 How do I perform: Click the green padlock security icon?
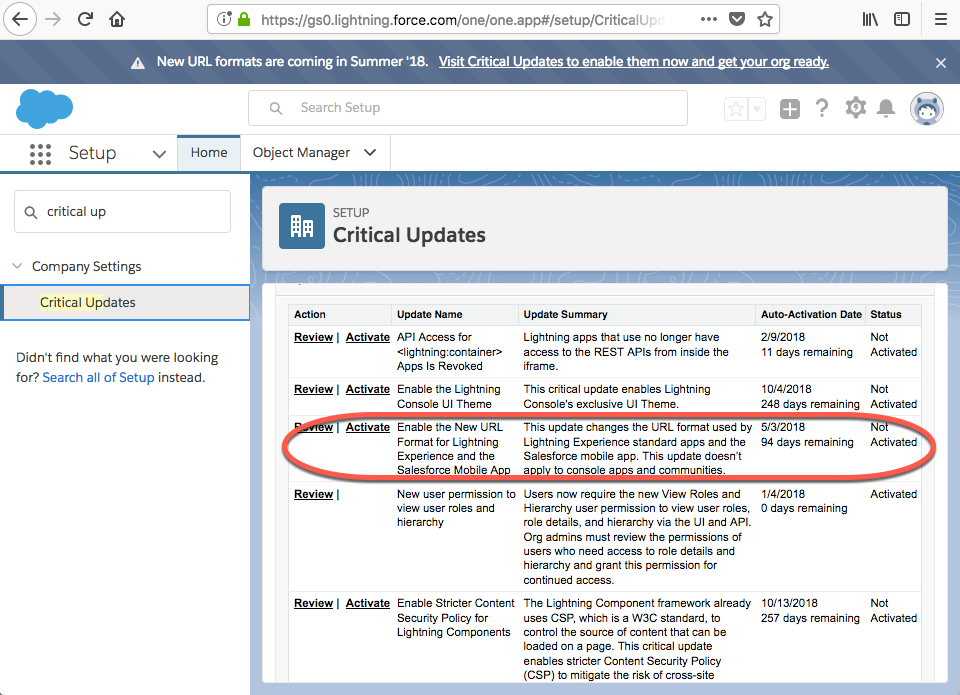tap(244, 20)
